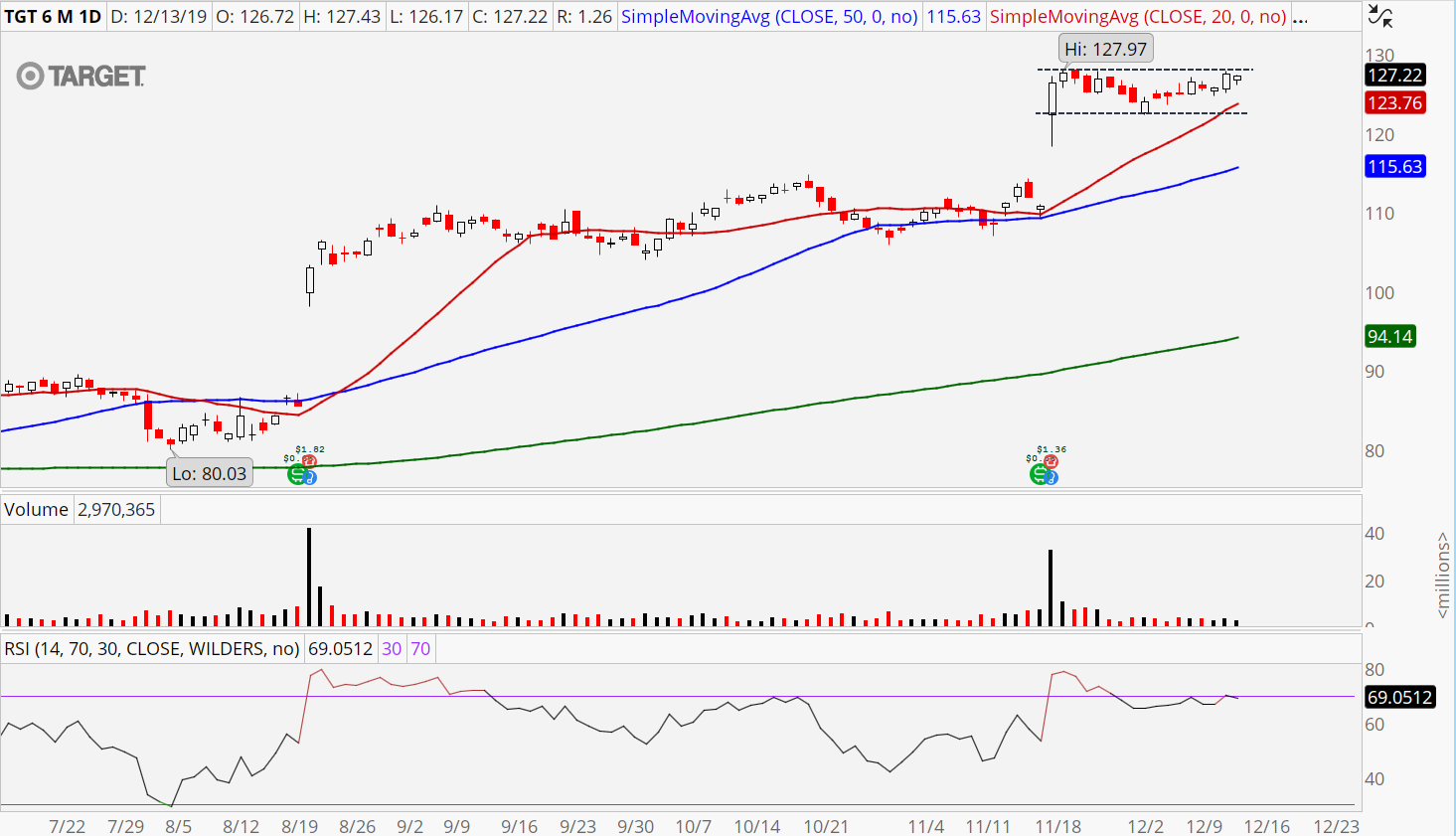Viewport: 1456px width, 836px height.
Task: Click the SMA 50 value 115.63 in header
Action: (953, 17)
